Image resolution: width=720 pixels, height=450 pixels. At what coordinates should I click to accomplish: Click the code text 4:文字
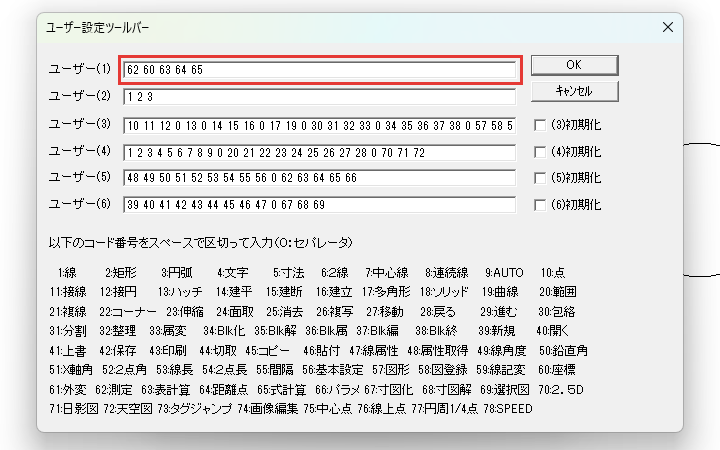[233, 273]
